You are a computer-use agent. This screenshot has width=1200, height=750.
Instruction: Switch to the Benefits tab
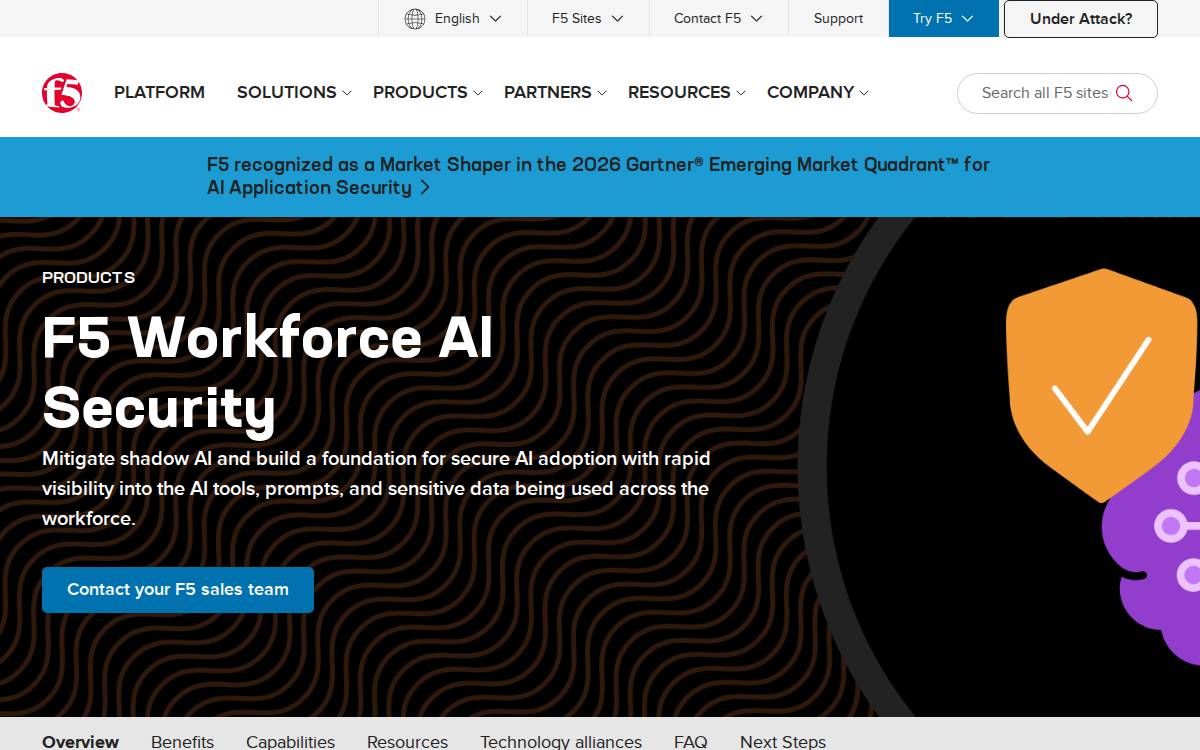(182, 741)
